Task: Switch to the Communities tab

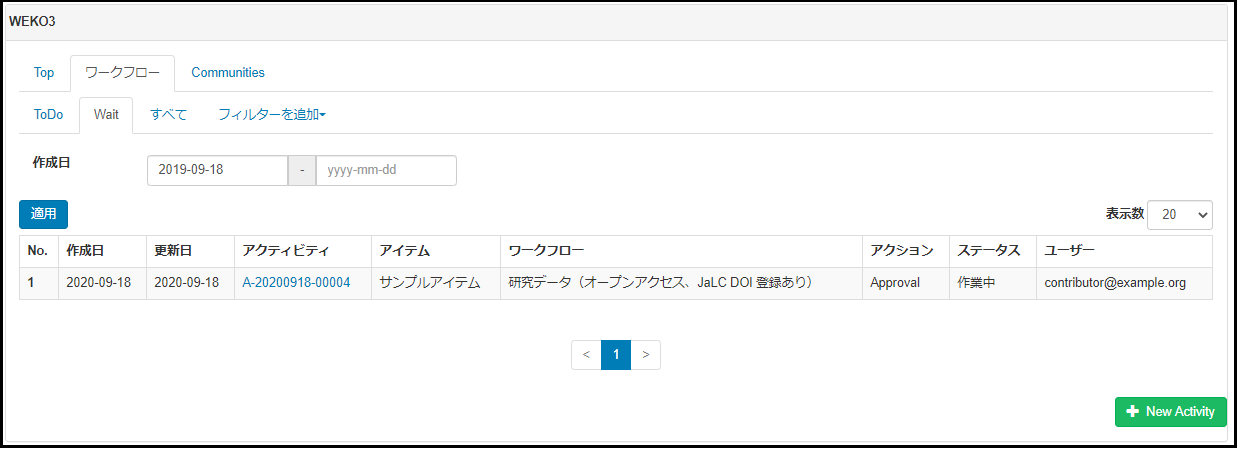Action: click(228, 73)
